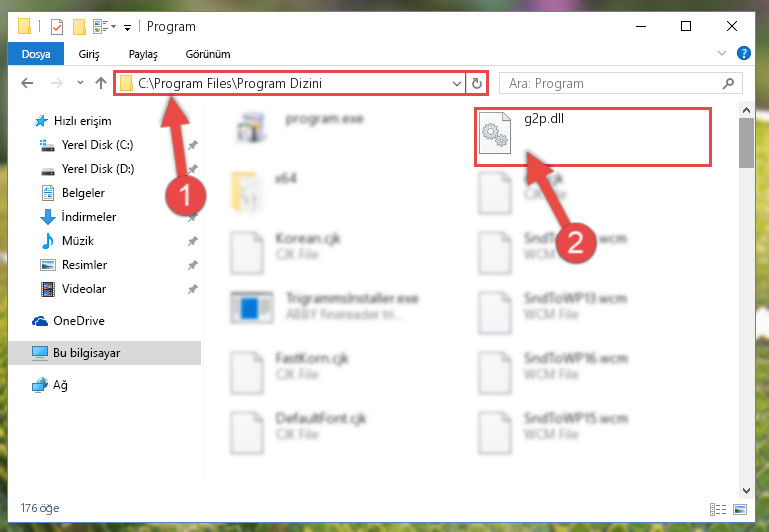The image size is (769, 532).
Task: Open the recent locations dropdown arrow
Action: (x=80, y=83)
